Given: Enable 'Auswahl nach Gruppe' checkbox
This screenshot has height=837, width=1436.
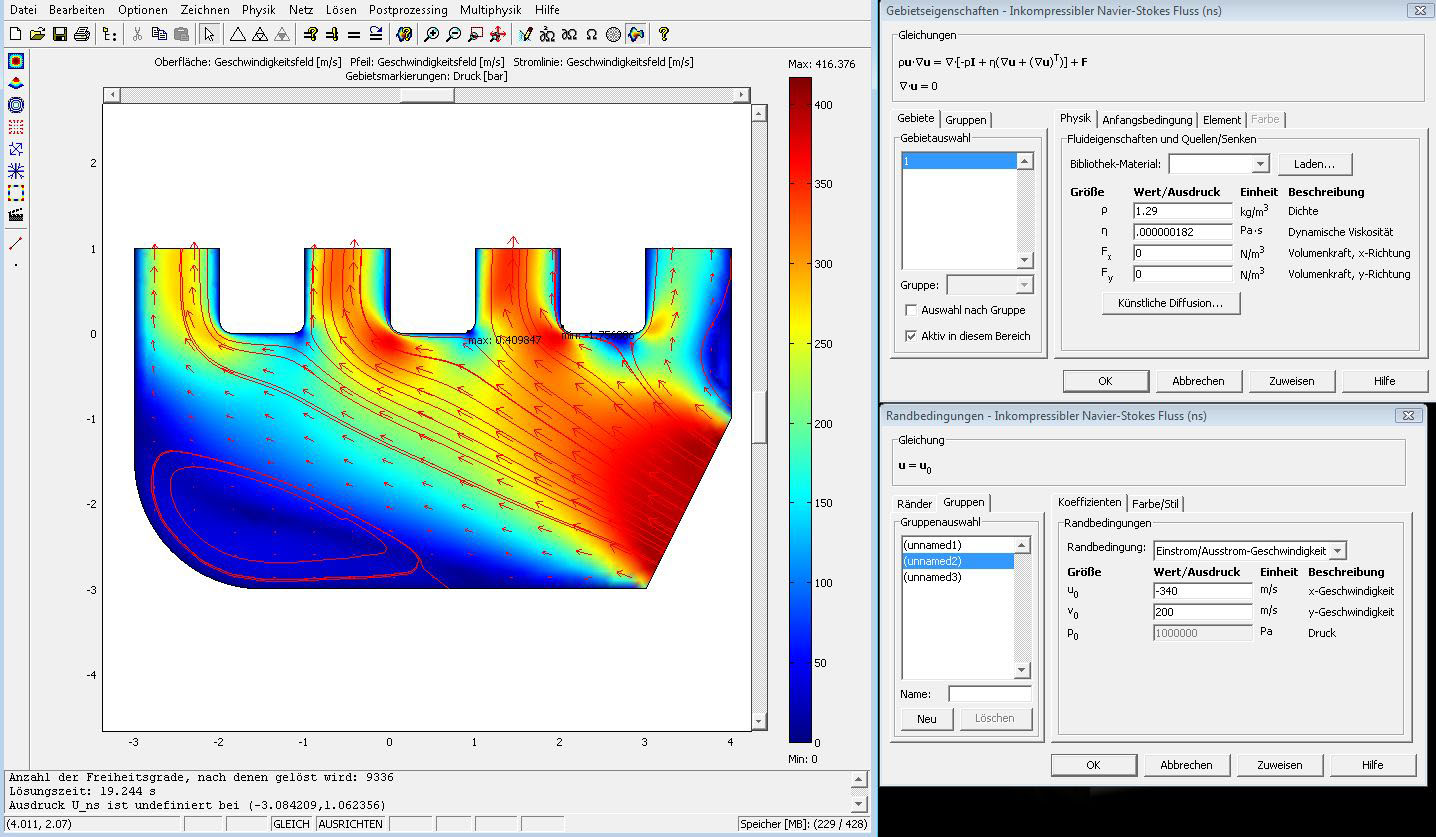Looking at the screenshot, I should tap(910, 310).
